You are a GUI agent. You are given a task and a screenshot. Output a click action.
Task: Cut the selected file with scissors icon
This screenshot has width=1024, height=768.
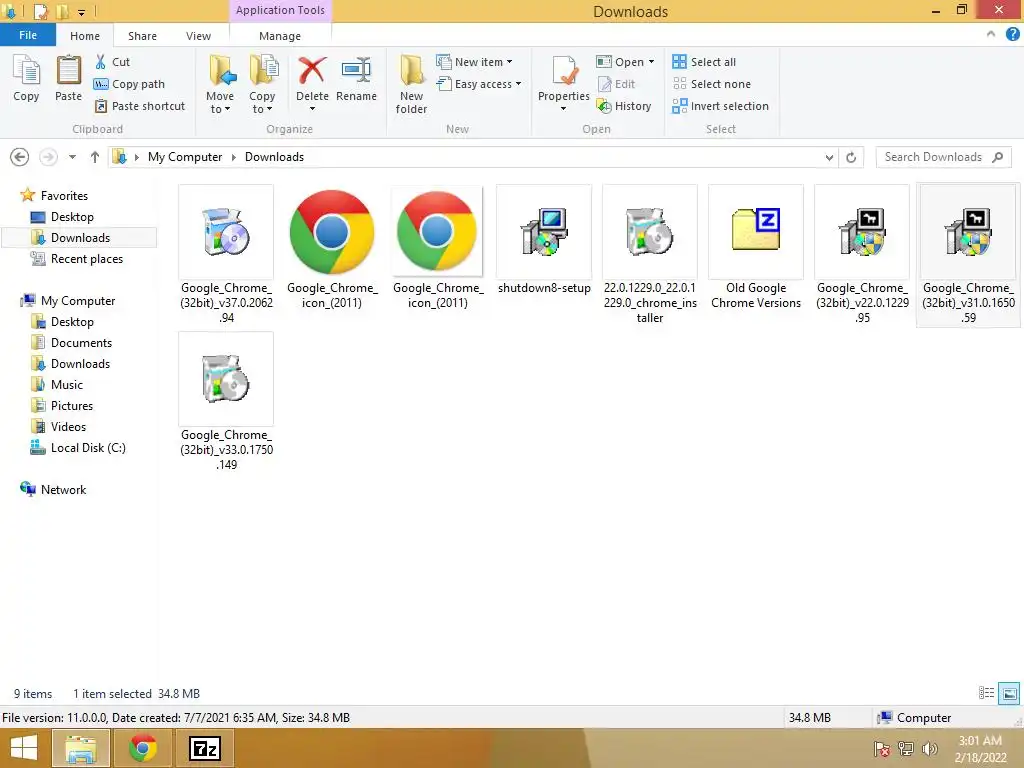pyautogui.click(x=112, y=62)
